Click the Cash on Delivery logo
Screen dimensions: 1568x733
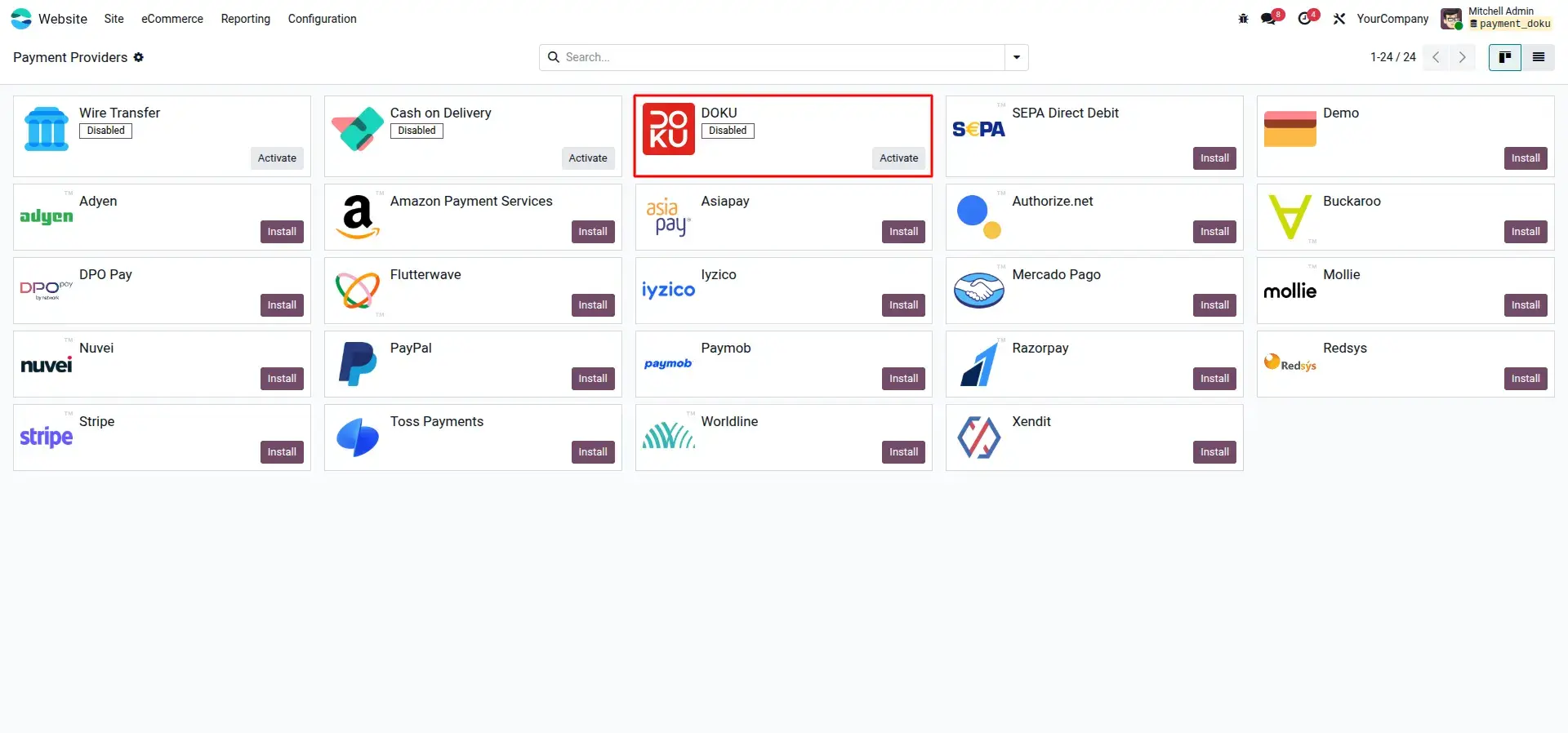[x=358, y=129]
